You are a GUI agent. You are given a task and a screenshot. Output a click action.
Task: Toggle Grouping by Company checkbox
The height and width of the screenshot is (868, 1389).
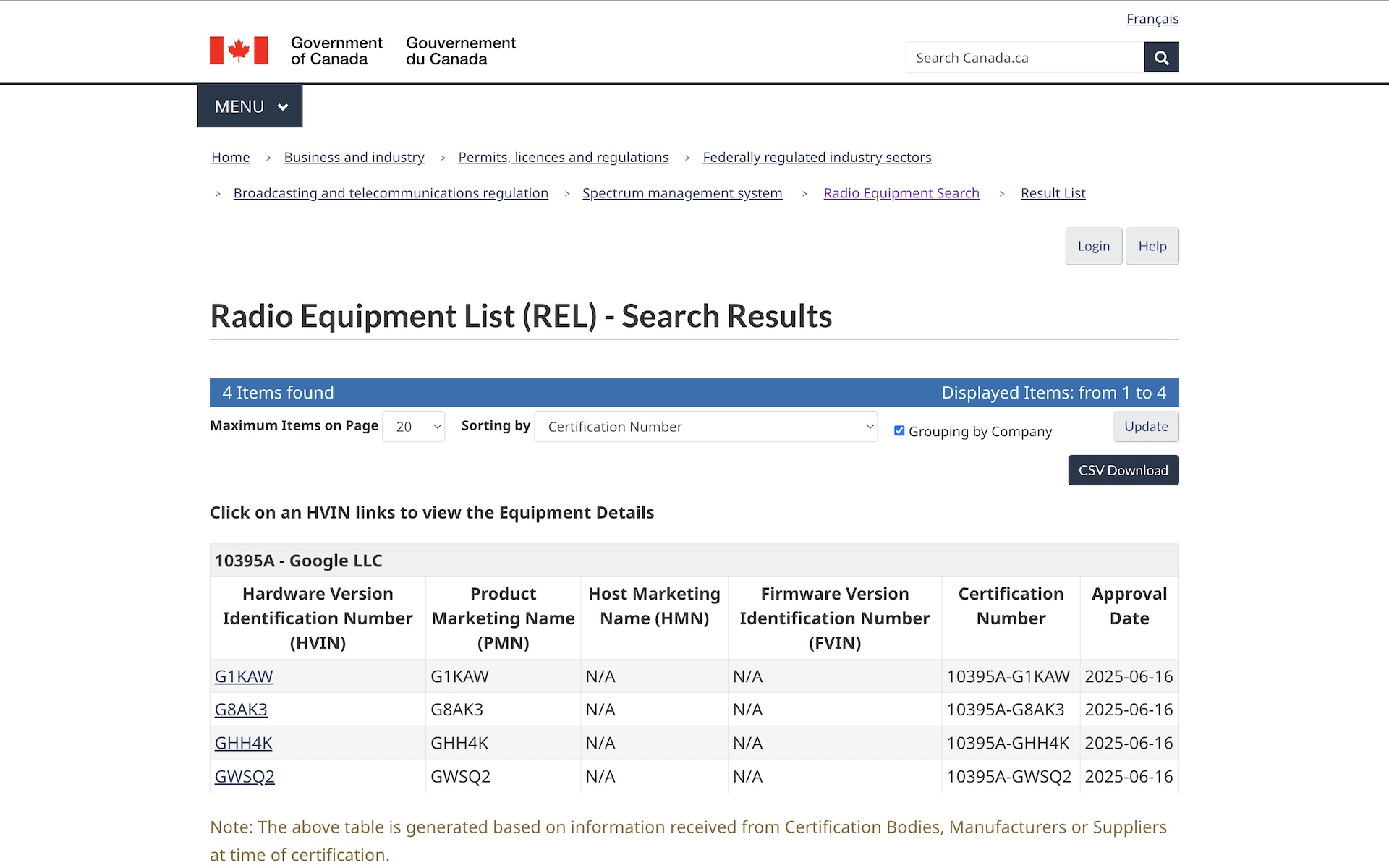(899, 430)
